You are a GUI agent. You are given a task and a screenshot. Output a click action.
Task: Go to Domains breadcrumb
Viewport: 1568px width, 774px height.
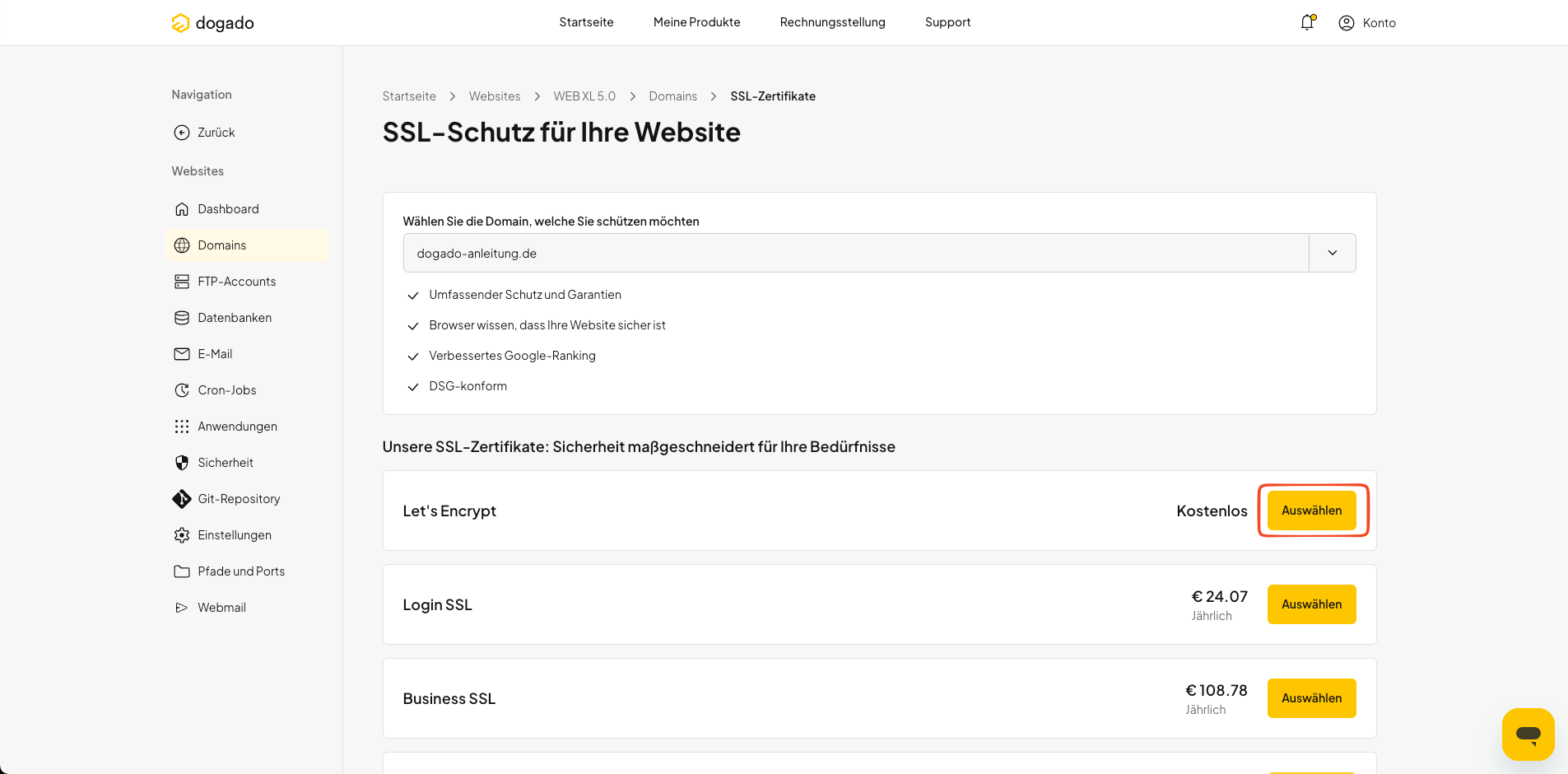tap(672, 96)
